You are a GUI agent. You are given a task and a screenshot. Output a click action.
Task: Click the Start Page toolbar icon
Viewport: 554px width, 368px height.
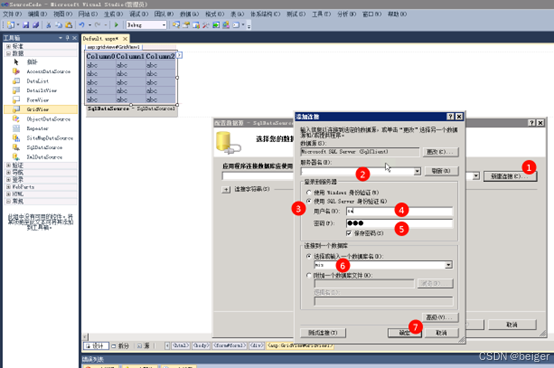coord(216,25)
